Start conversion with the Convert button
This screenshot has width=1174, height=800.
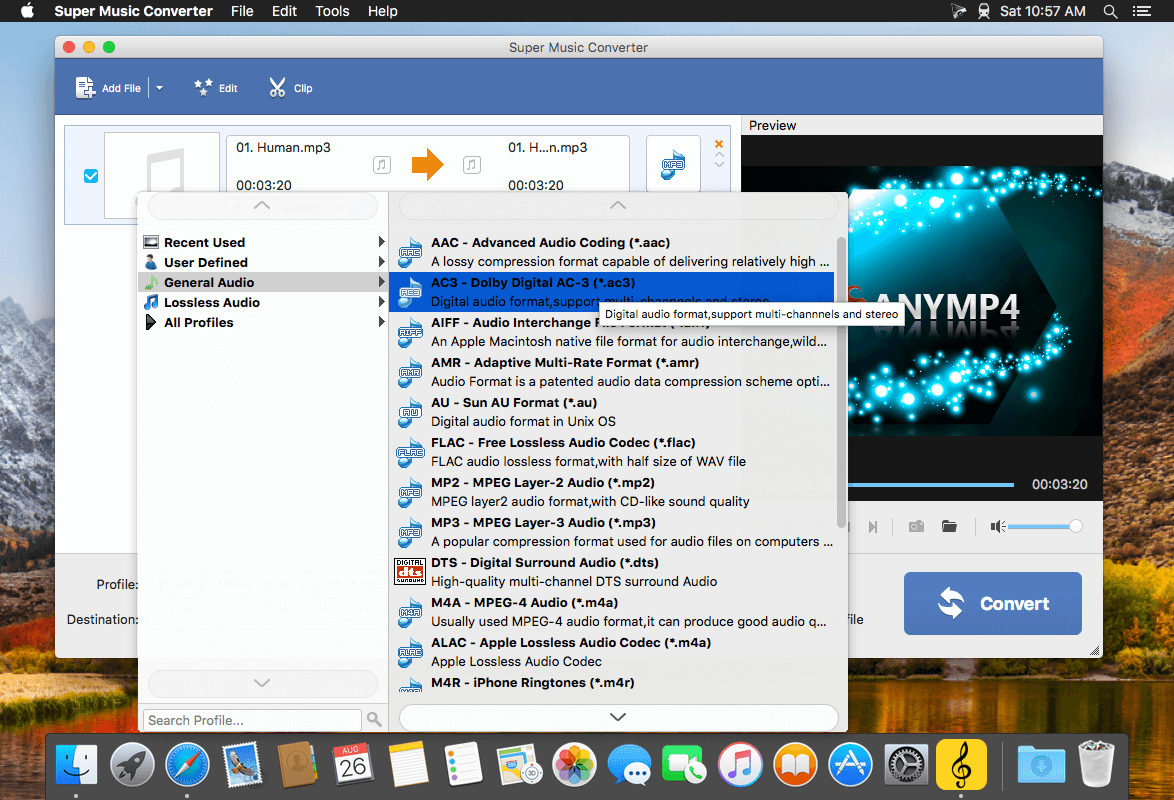(x=992, y=604)
